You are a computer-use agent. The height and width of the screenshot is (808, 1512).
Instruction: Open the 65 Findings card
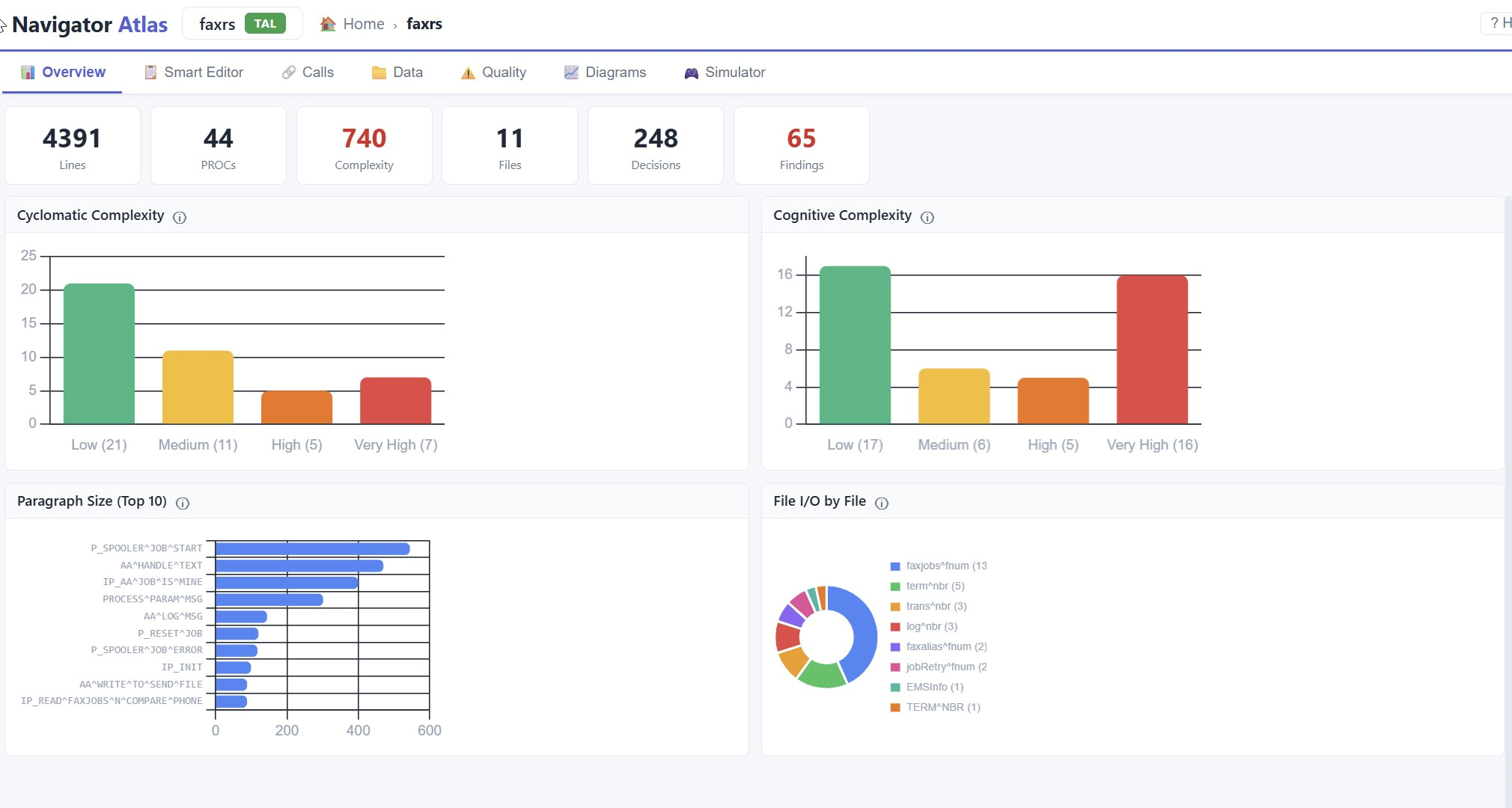coord(802,146)
